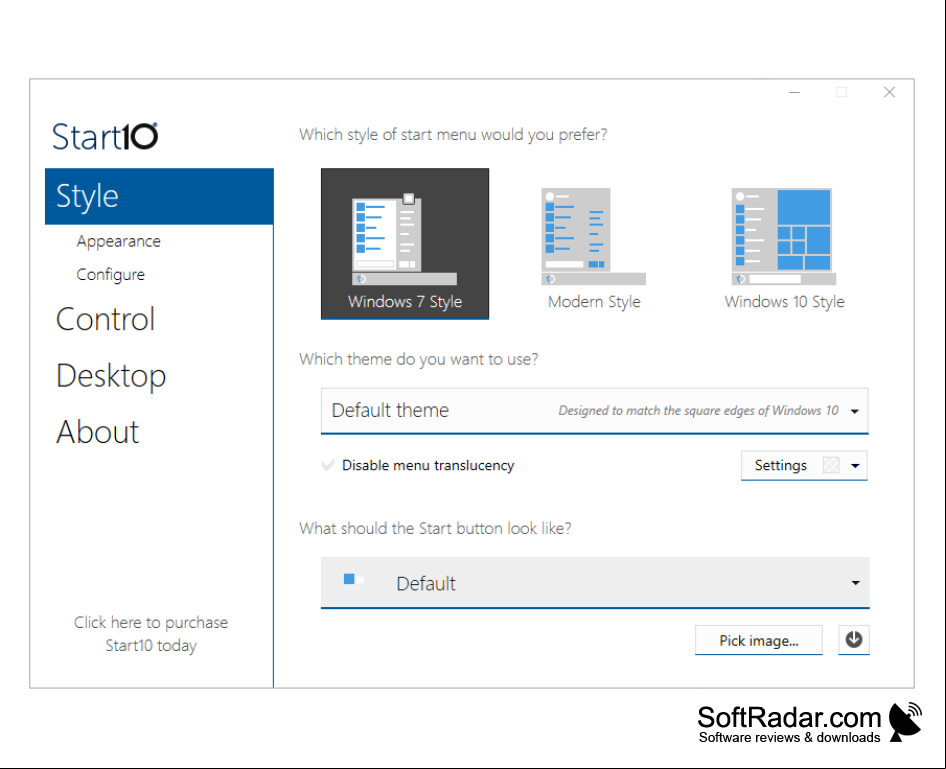Switch to the Desktop section
This screenshot has width=946, height=769.
(111, 376)
